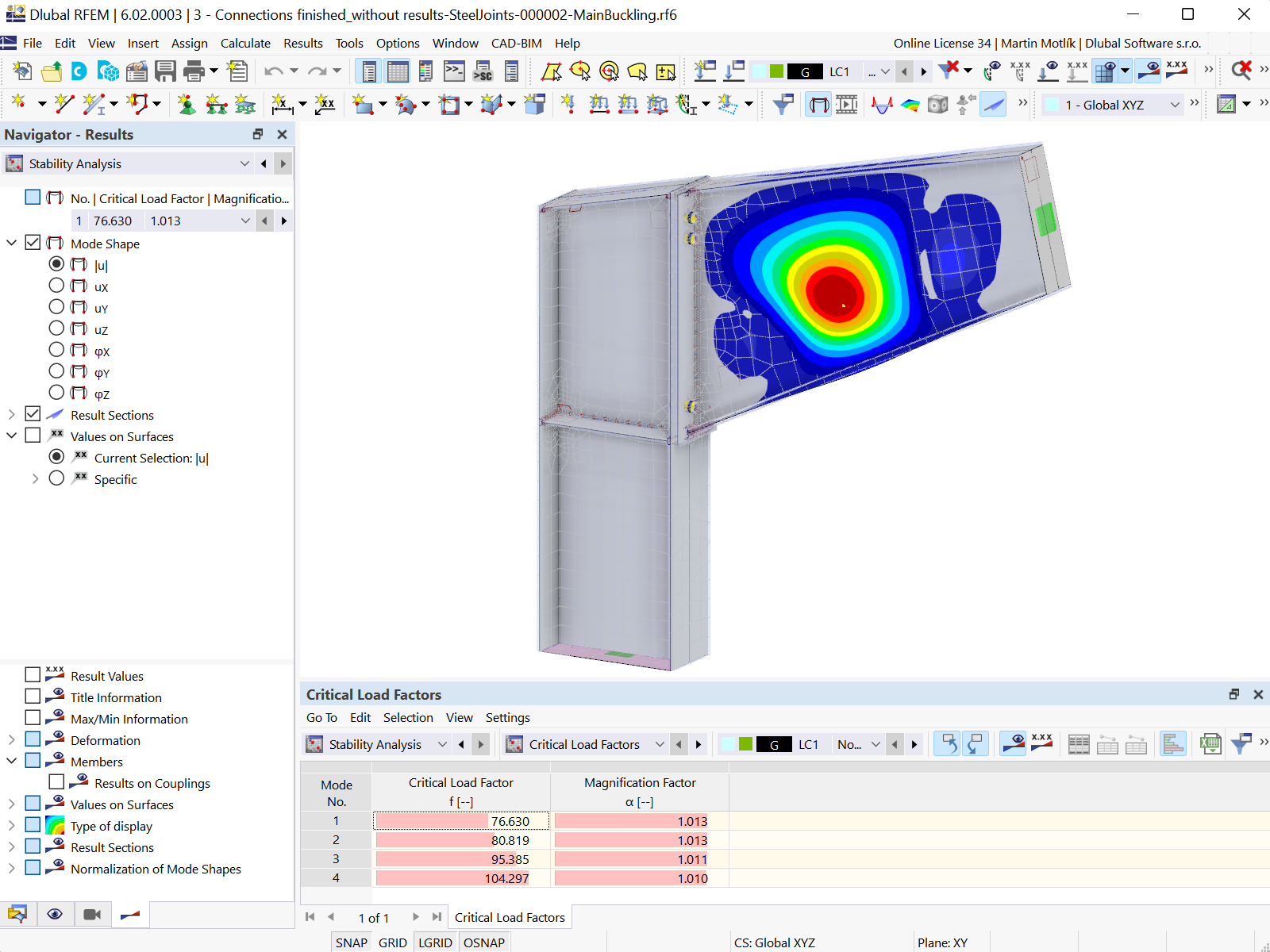This screenshot has height=952, width=1270.
Task: Open the CAD-BIM menu
Action: click(517, 43)
